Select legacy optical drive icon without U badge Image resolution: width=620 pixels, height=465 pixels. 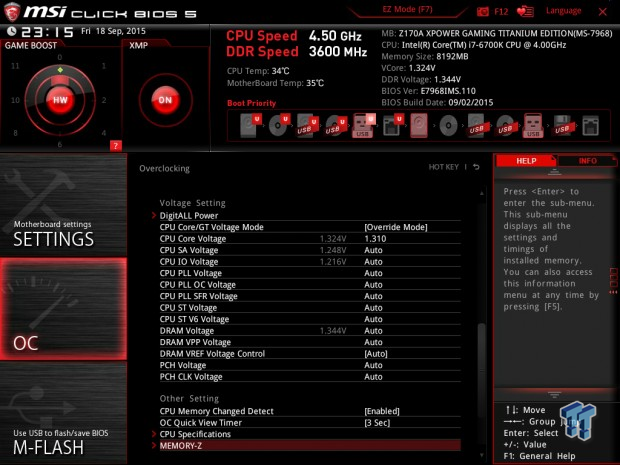(x=448, y=126)
